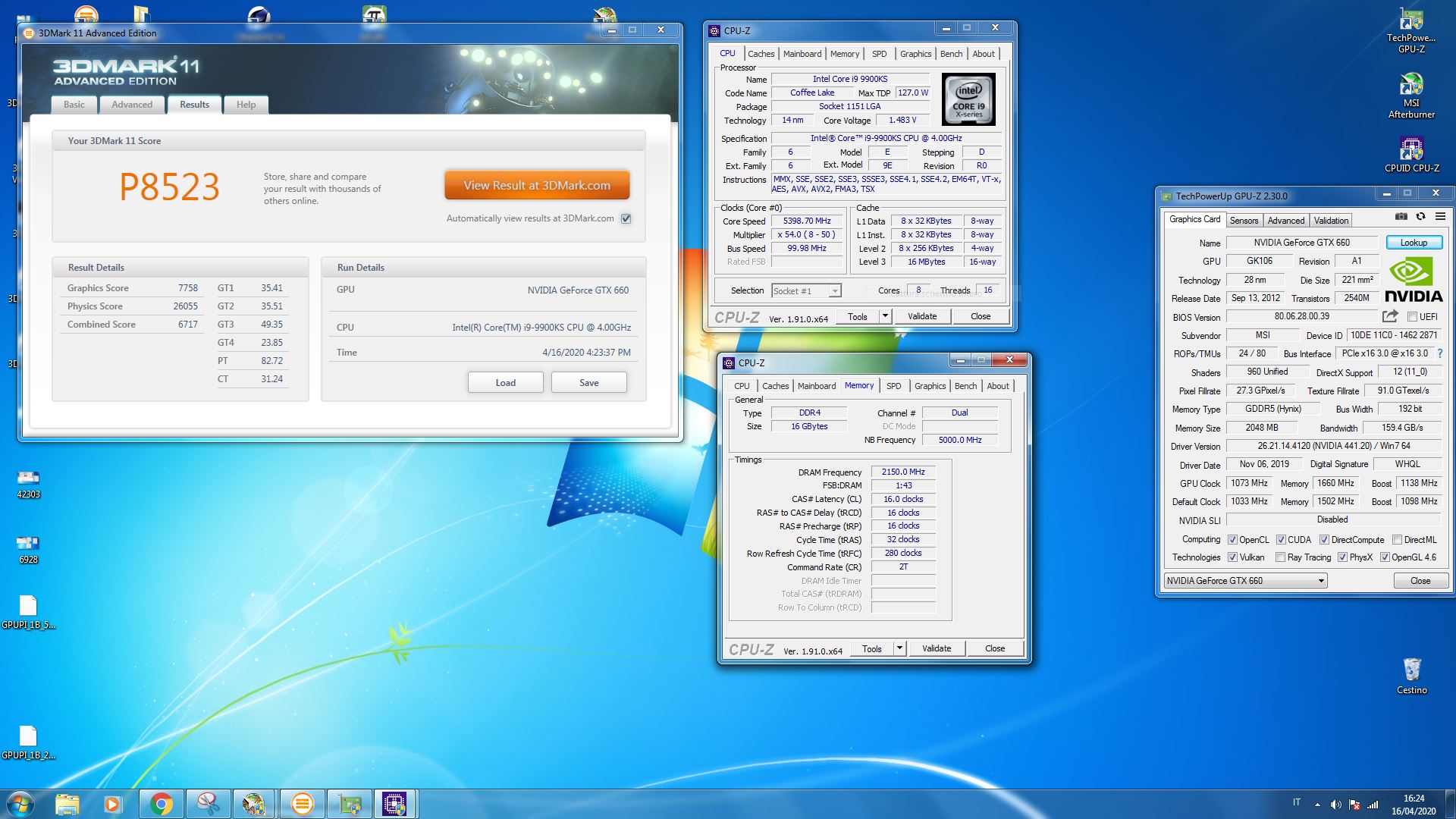Click Save button in Run Details

589,383
